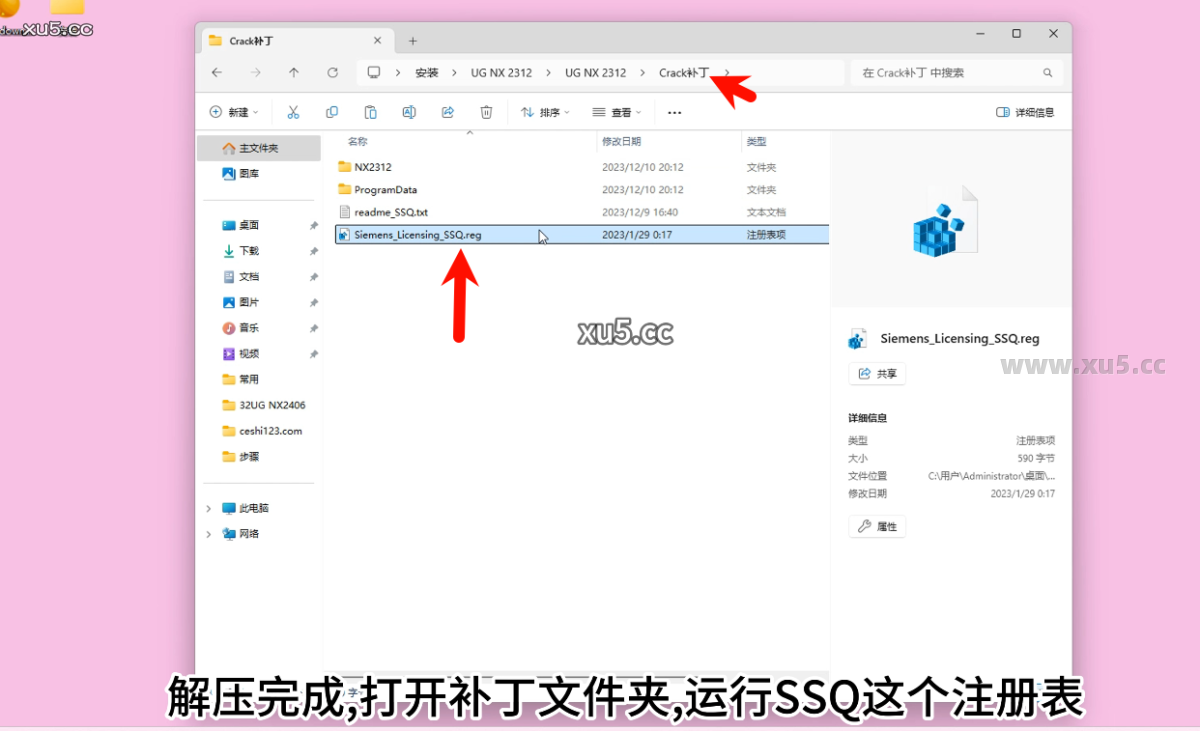
Task: Click inside the Crack补丁 search box
Action: click(x=950, y=72)
